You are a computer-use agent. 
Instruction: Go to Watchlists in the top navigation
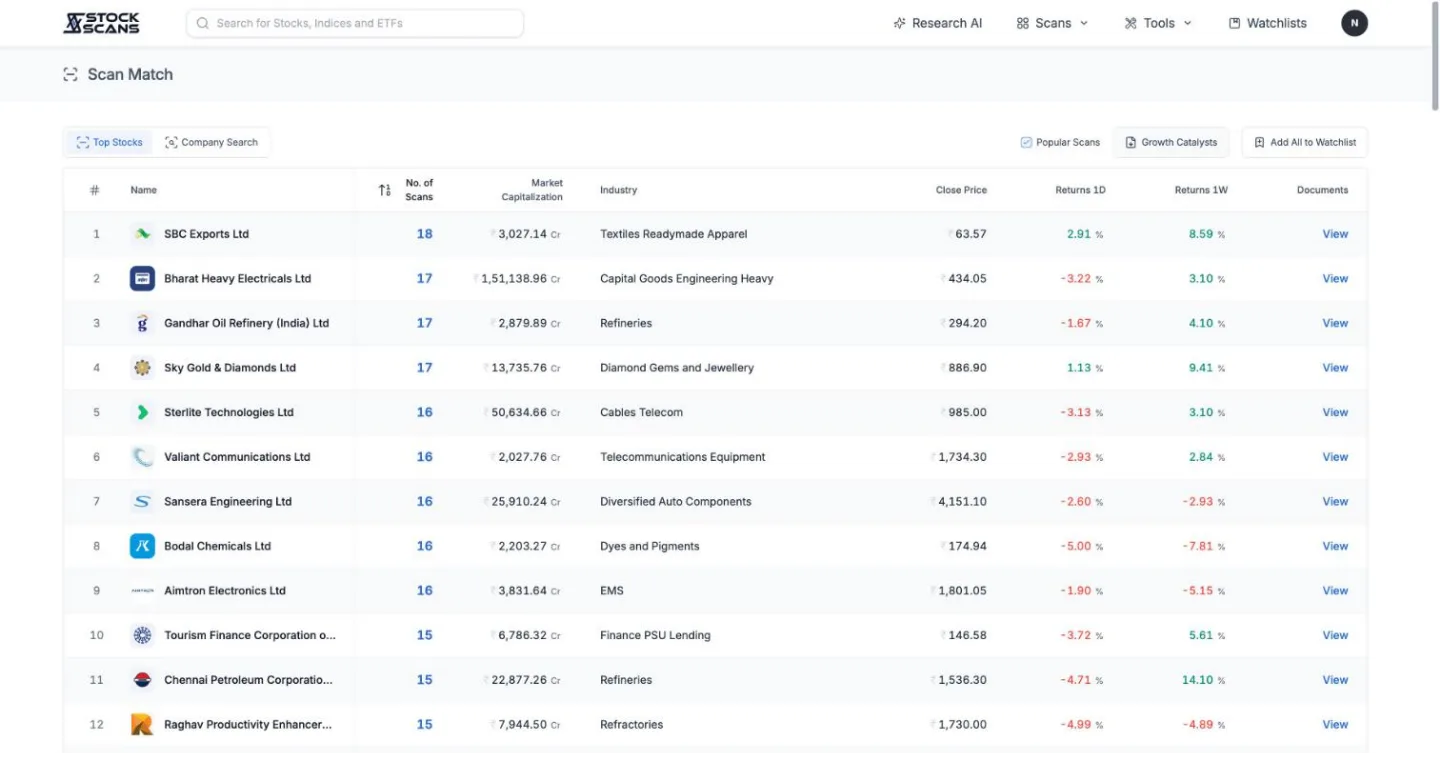(1267, 23)
